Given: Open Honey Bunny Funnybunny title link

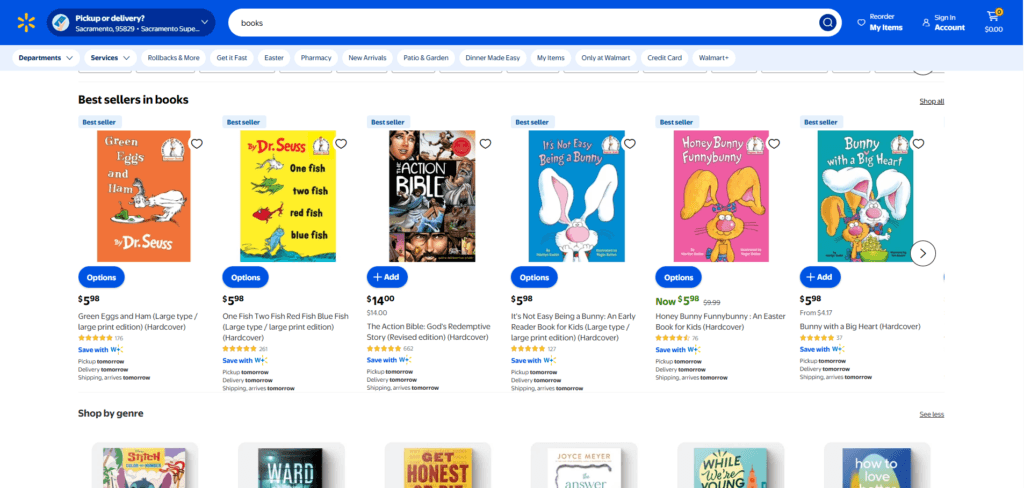Looking at the screenshot, I should pyautogui.click(x=720, y=321).
